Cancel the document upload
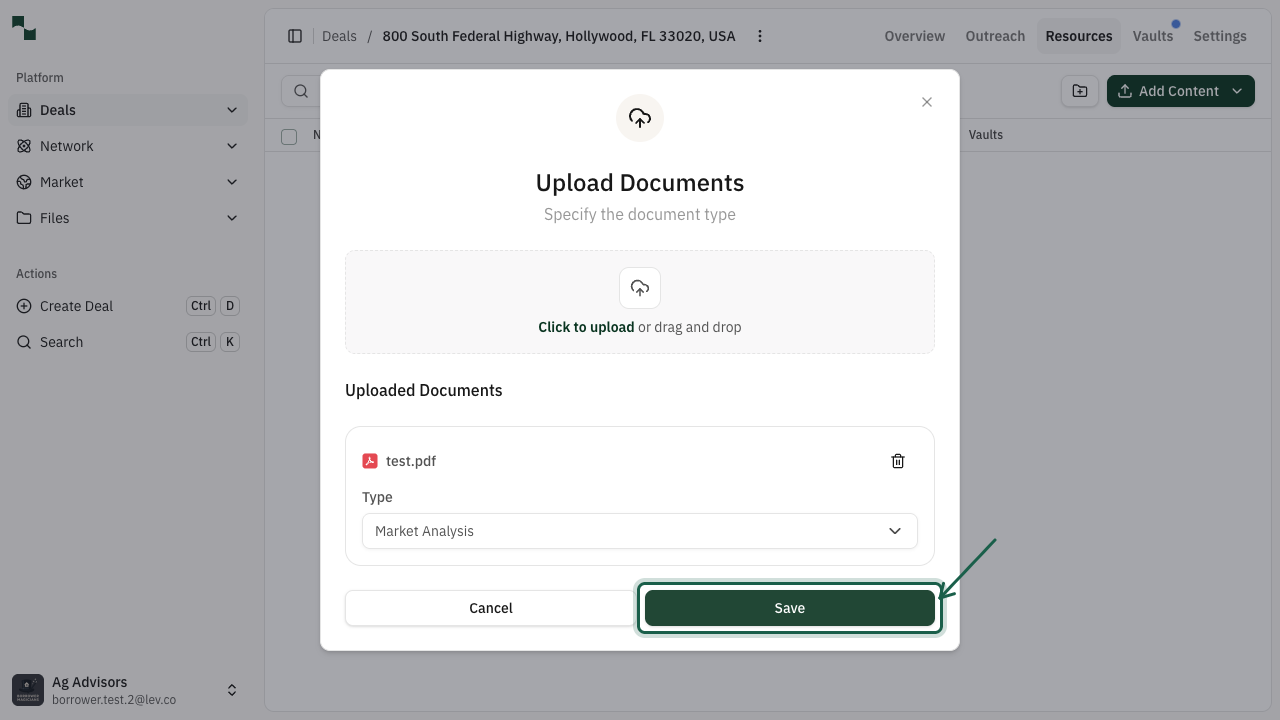Screen dimensions: 1280x720 (x=490, y=607)
